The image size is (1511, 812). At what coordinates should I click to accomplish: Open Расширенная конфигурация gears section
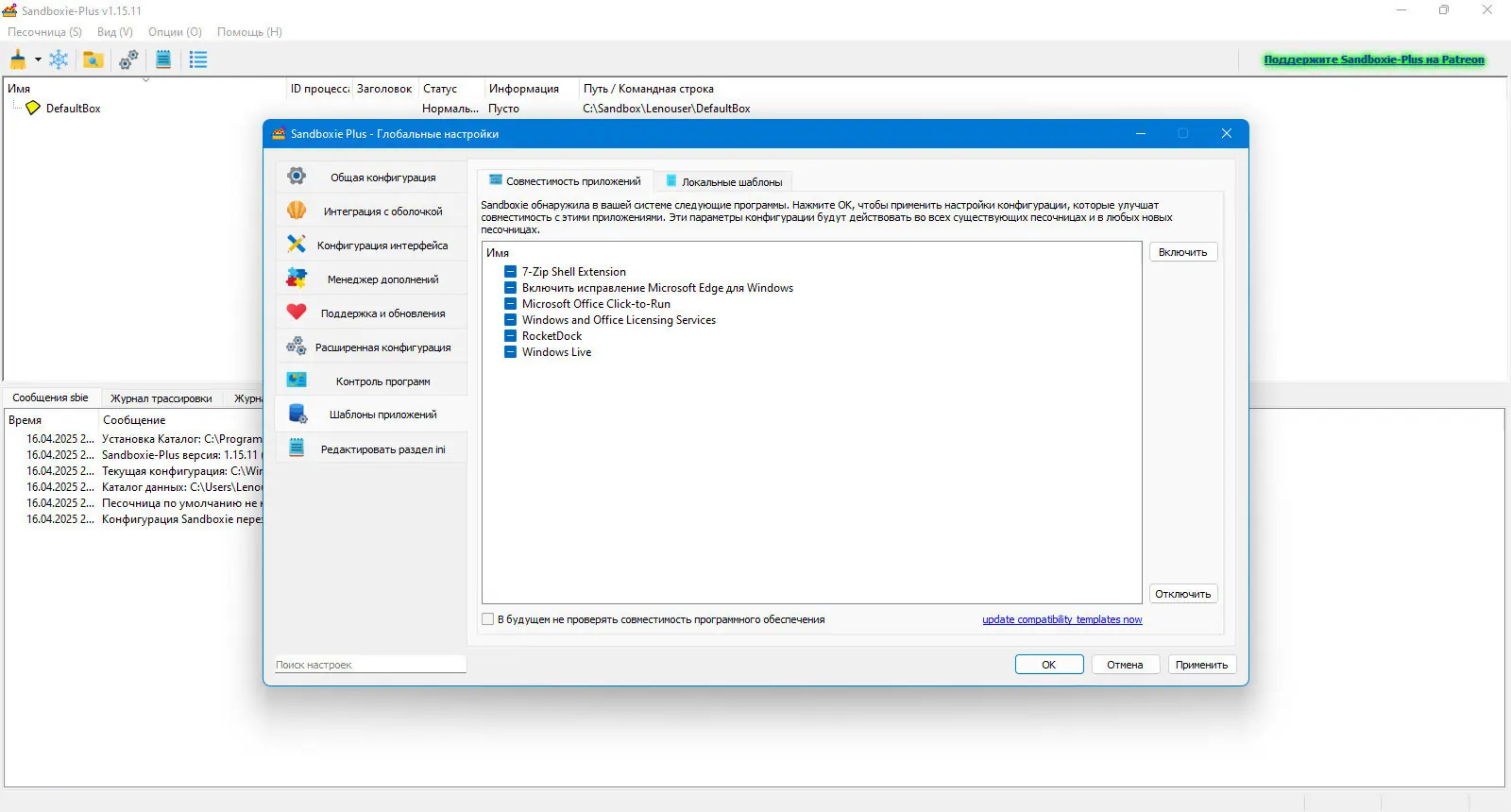coord(371,347)
